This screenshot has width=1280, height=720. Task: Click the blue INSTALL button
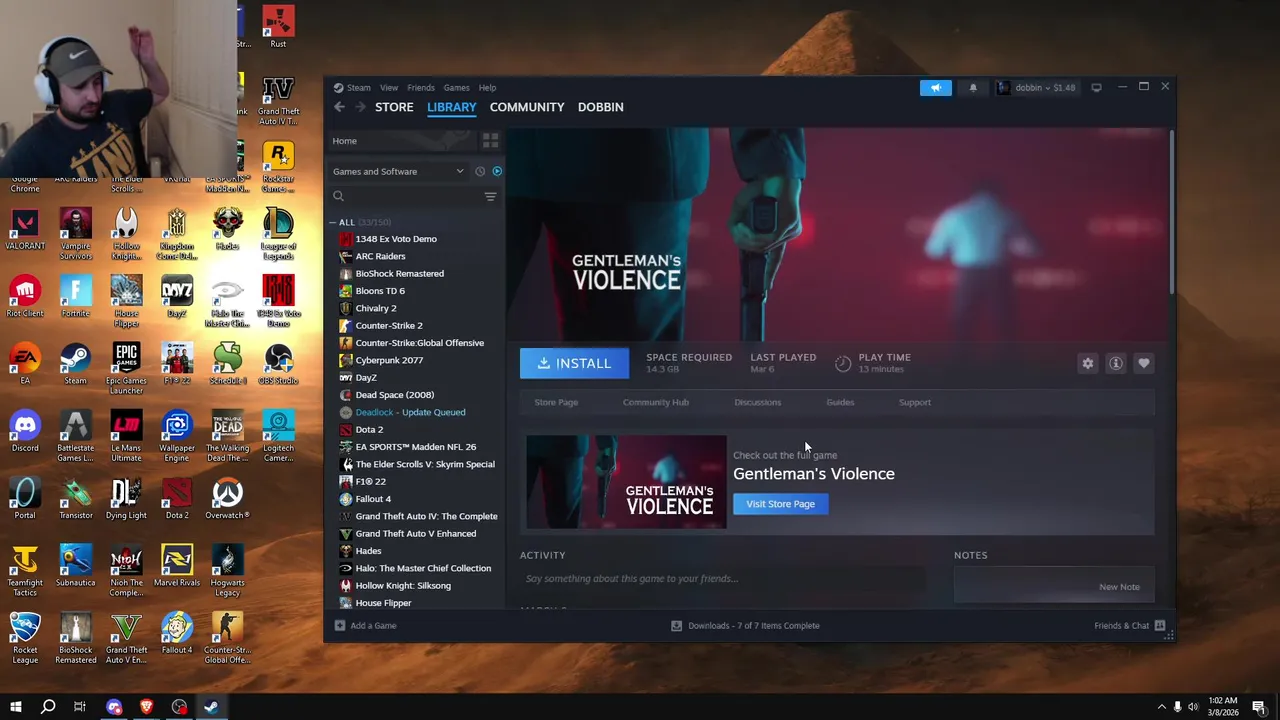tap(574, 364)
